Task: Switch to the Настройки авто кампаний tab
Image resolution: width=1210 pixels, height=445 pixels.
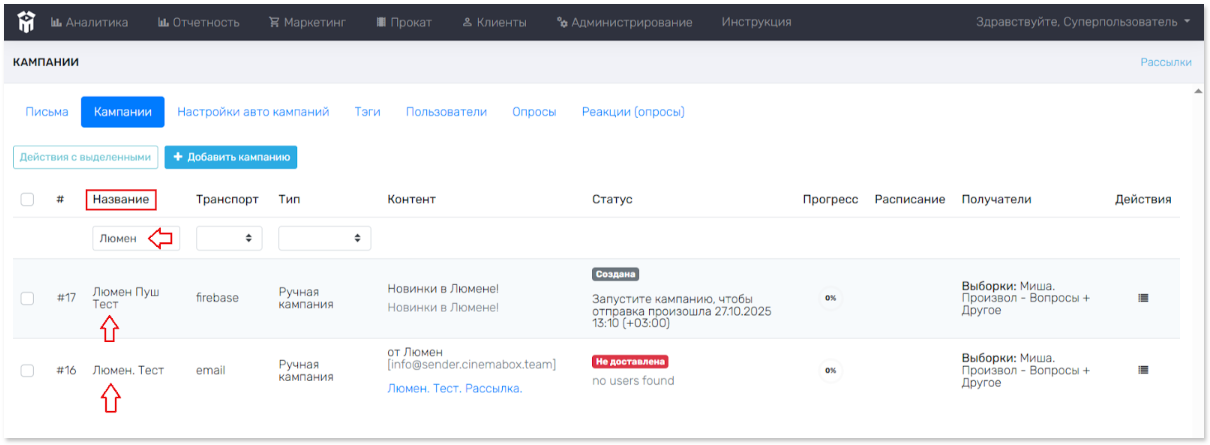Action: tap(253, 112)
